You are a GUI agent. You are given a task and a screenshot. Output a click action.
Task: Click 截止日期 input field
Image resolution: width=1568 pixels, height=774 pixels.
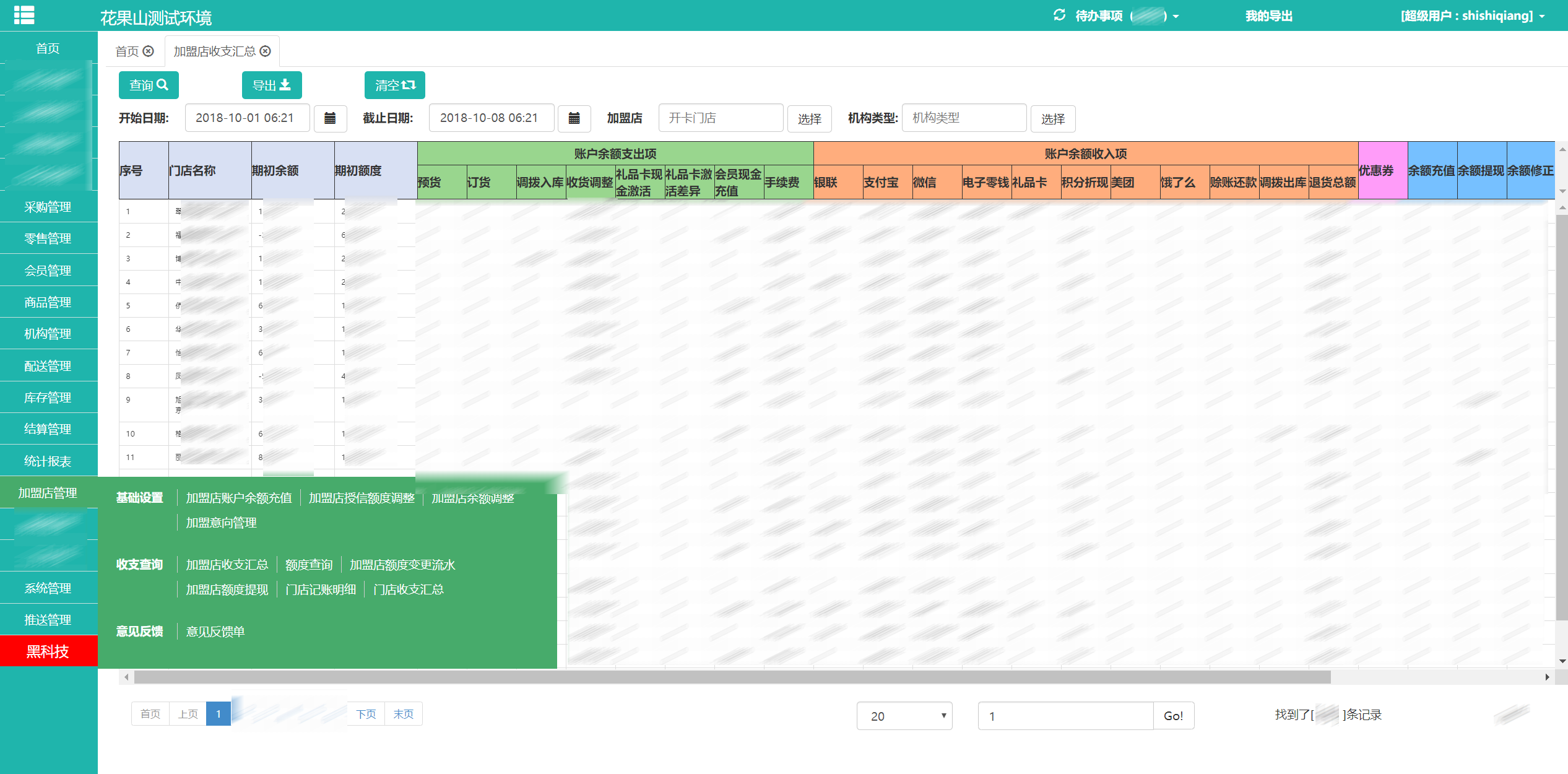click(x=492, y=118)
